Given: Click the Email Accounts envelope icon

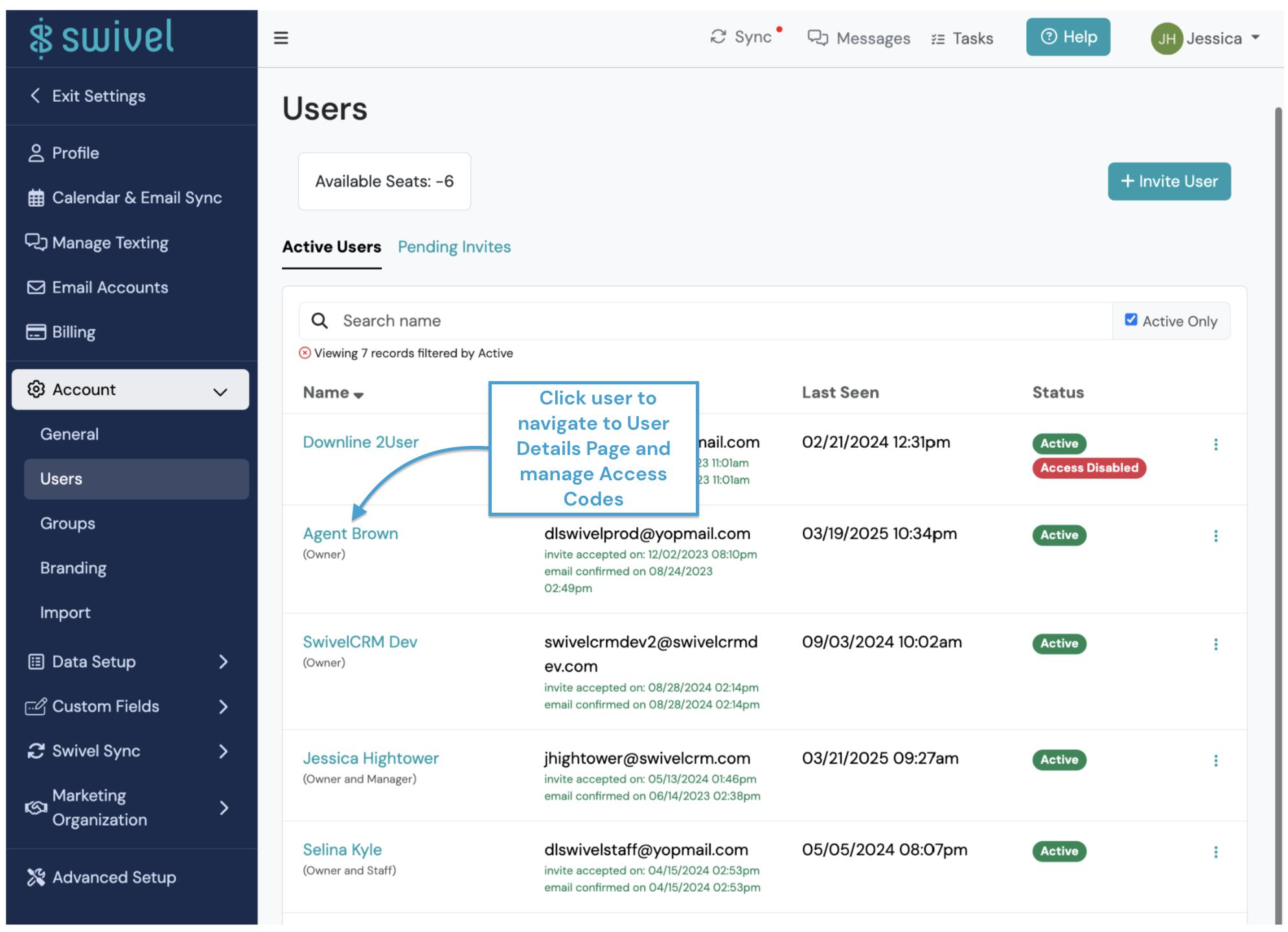Looking at the screenshot, I should 36,287.
